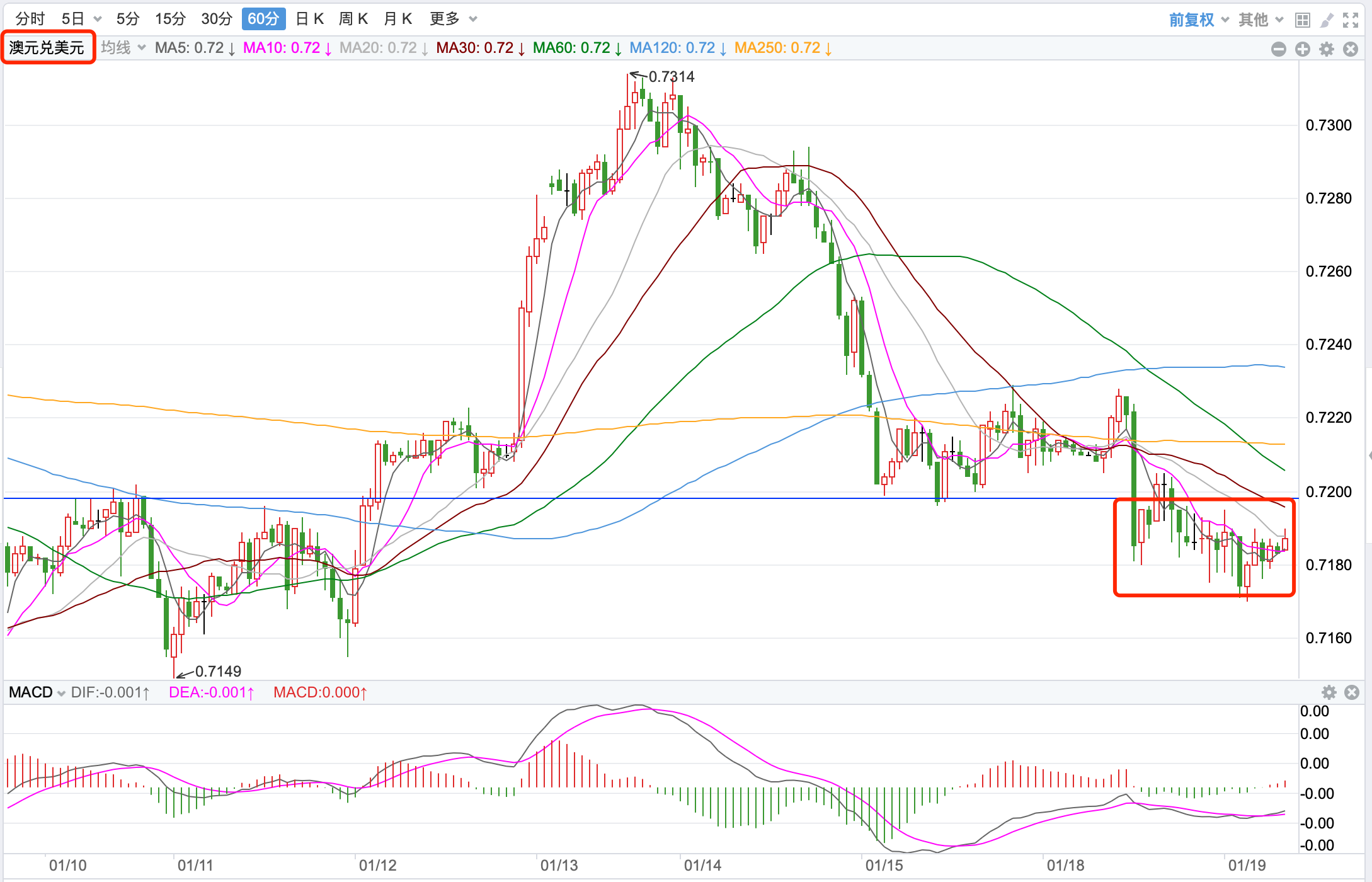Remove moving average indicator with X icon
This screenshot has height=882, width=1372.
click(x=1350, y=49)
